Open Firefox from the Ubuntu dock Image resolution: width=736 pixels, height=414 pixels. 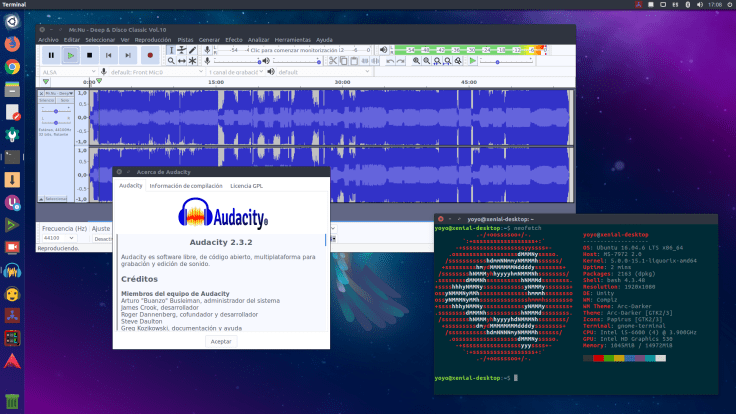pyautogui.click(x=12, y=45)
